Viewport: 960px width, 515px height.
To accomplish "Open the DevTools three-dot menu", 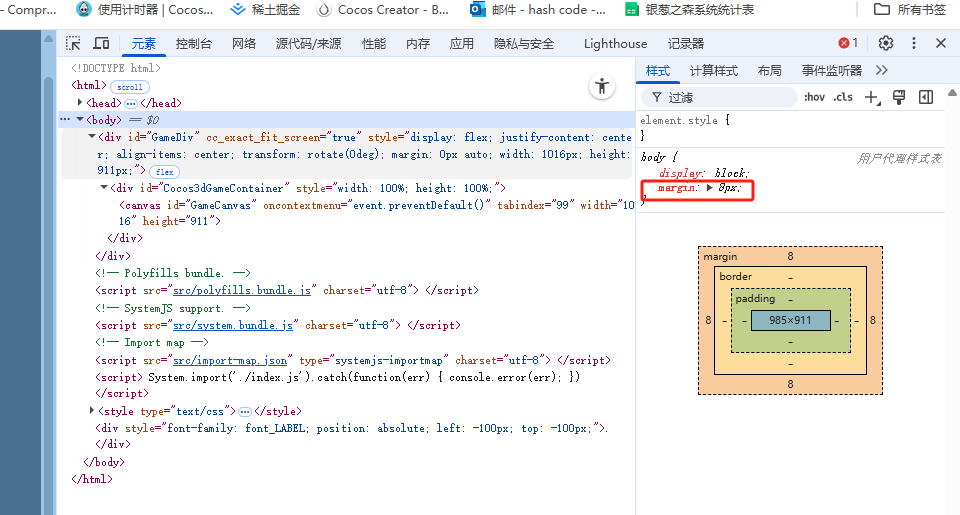I will coord(913,43).
